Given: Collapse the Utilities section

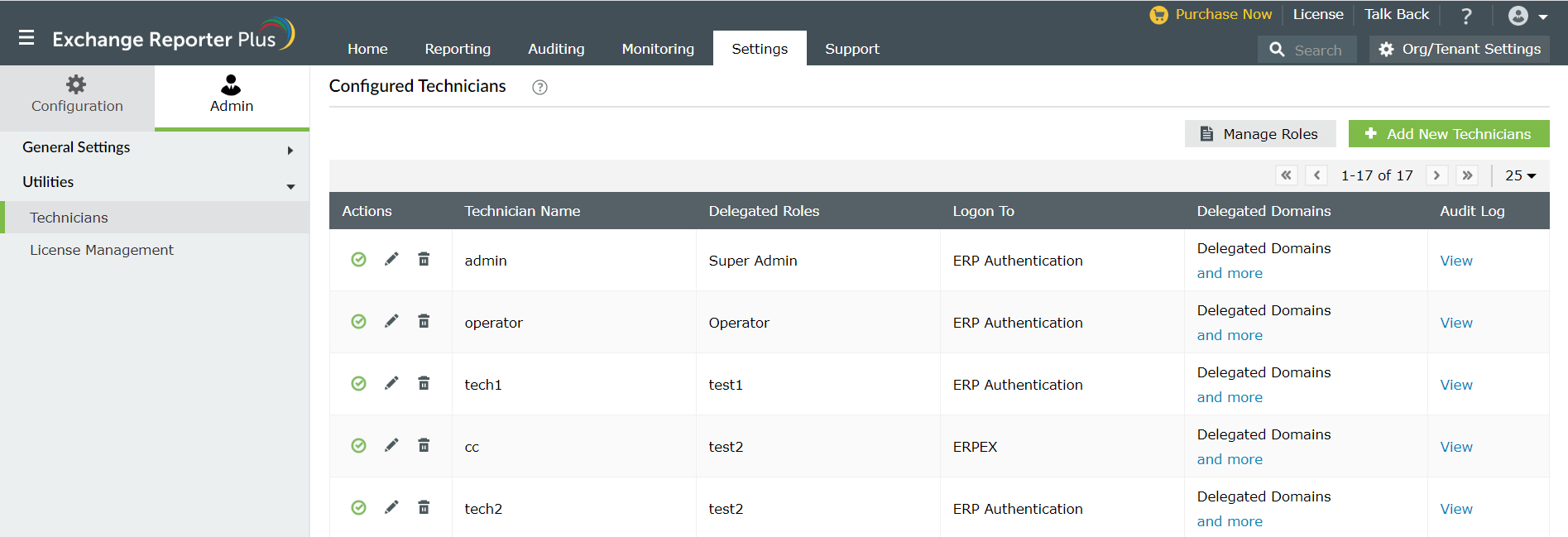Looking at the screenshot, I should pos(290,186).
